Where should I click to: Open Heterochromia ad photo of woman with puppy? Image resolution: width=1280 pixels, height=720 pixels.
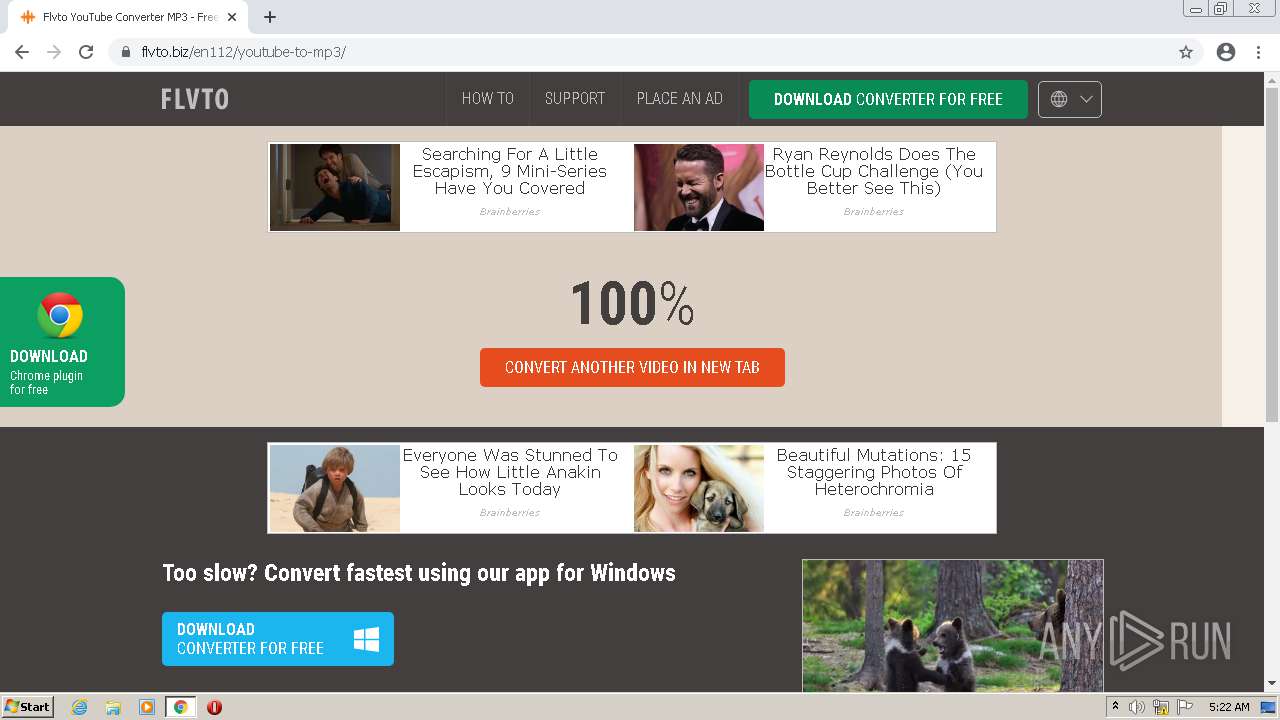(x=699, y=488)
